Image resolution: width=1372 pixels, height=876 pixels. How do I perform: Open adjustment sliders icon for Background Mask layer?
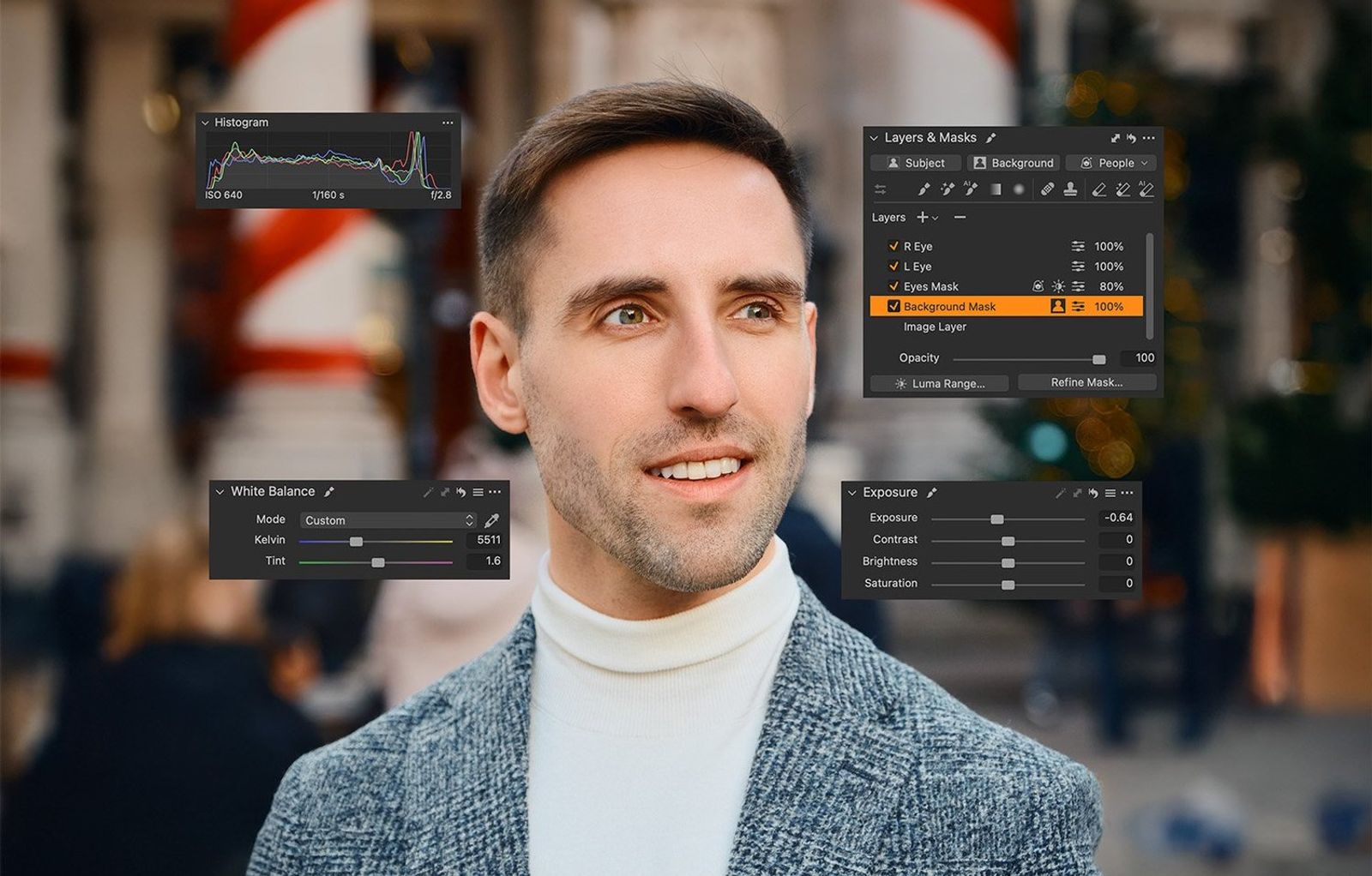(1078, 306)
